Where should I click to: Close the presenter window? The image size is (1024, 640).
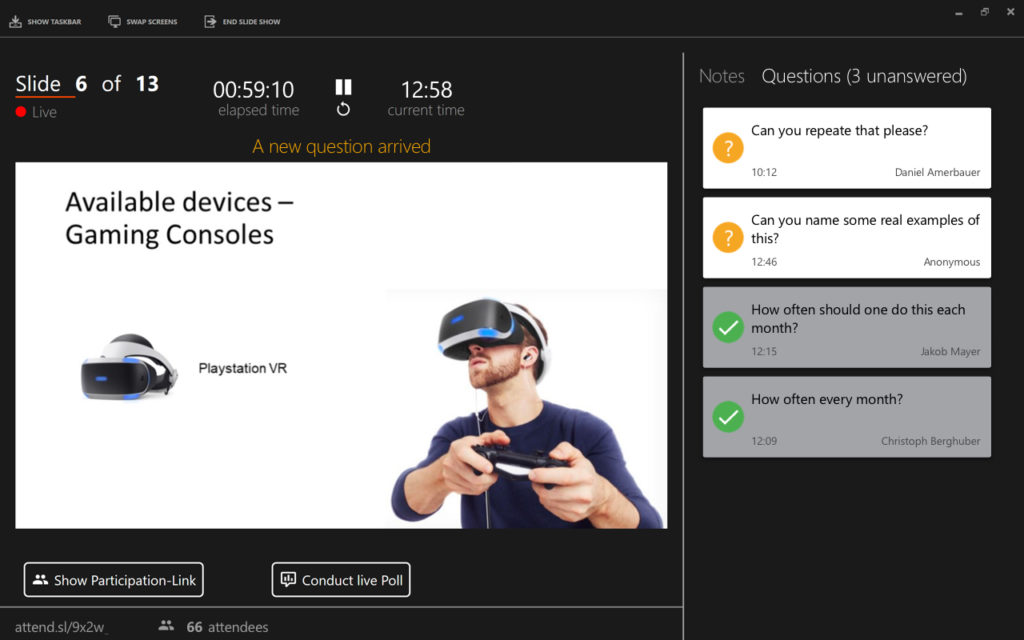pos(1010,12)
